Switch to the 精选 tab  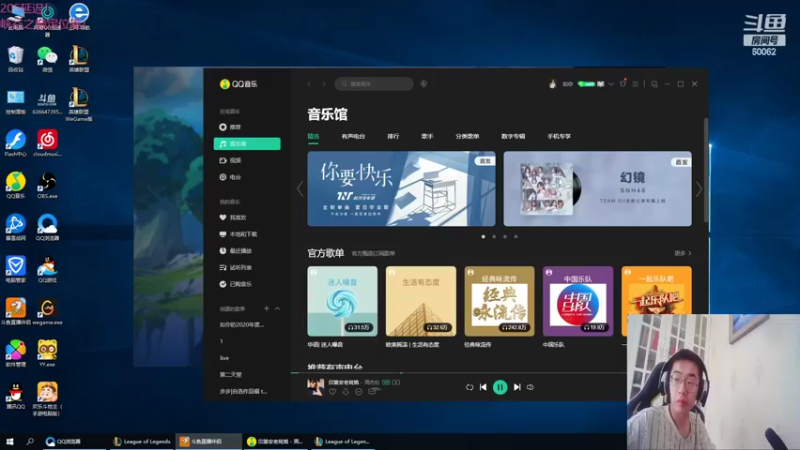tap(313, 136)
